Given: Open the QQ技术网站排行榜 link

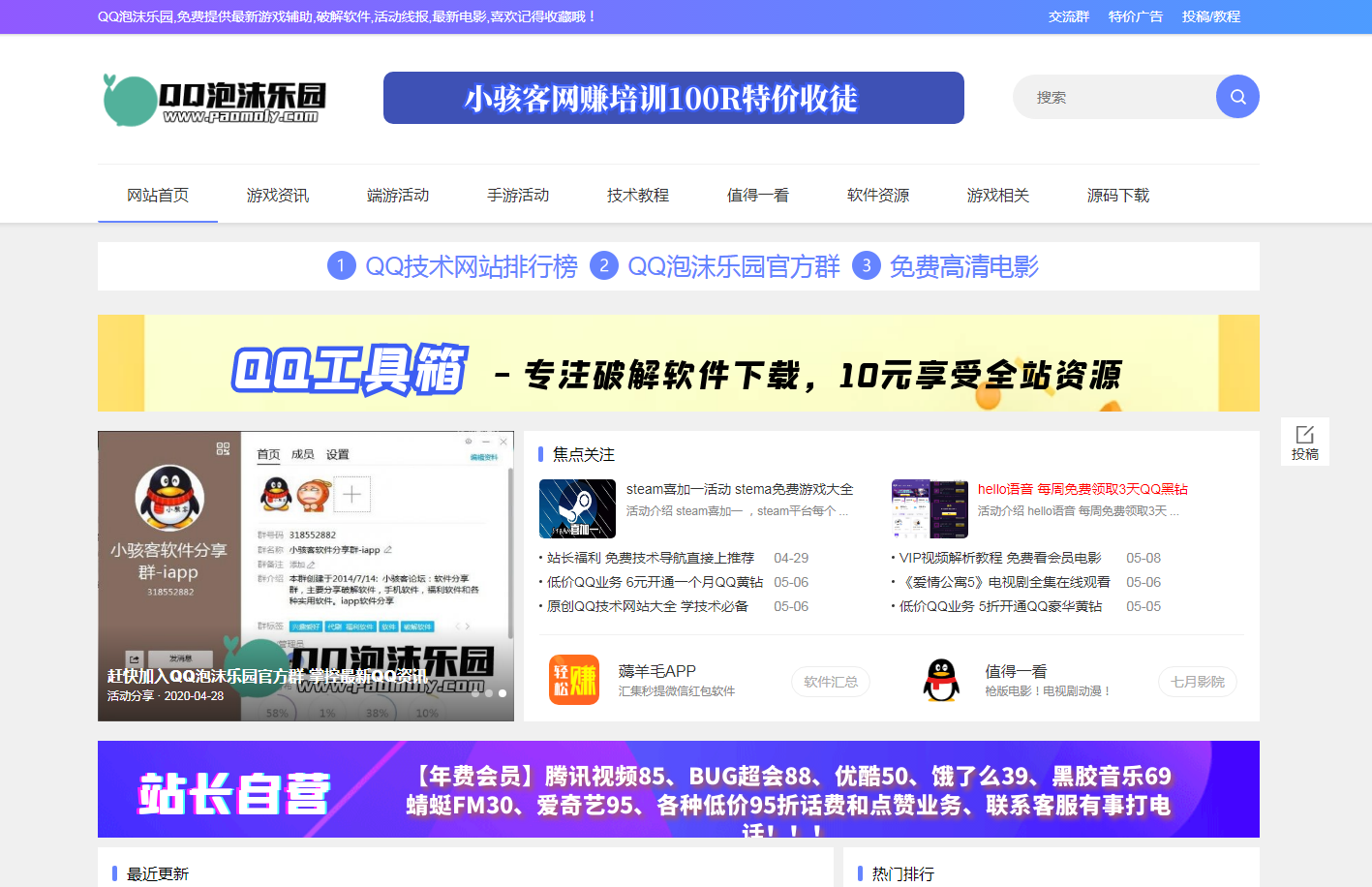Looking at the screenshot, I should pyautogui.click(x=471, y=266).
